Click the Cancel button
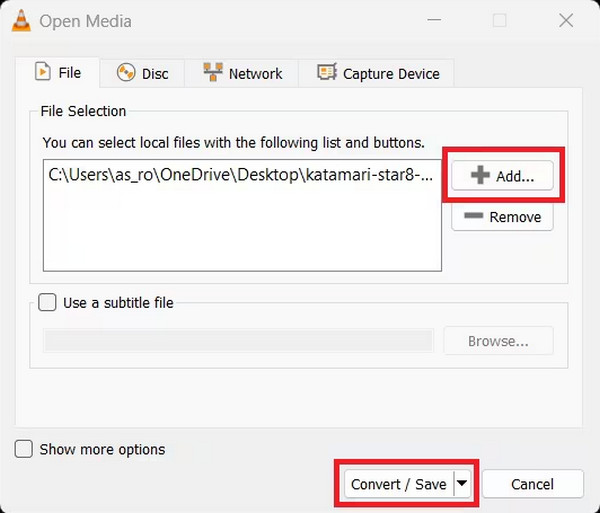This screenshot has height=513, width=600. click(533, 484)
